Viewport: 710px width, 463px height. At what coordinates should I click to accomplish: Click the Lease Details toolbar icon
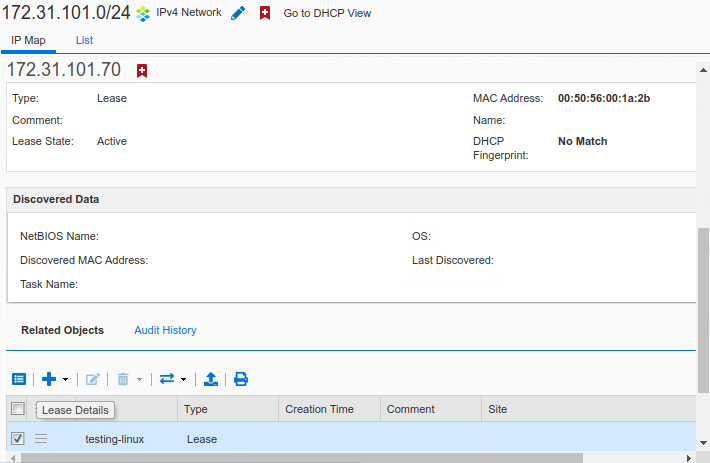18,379
